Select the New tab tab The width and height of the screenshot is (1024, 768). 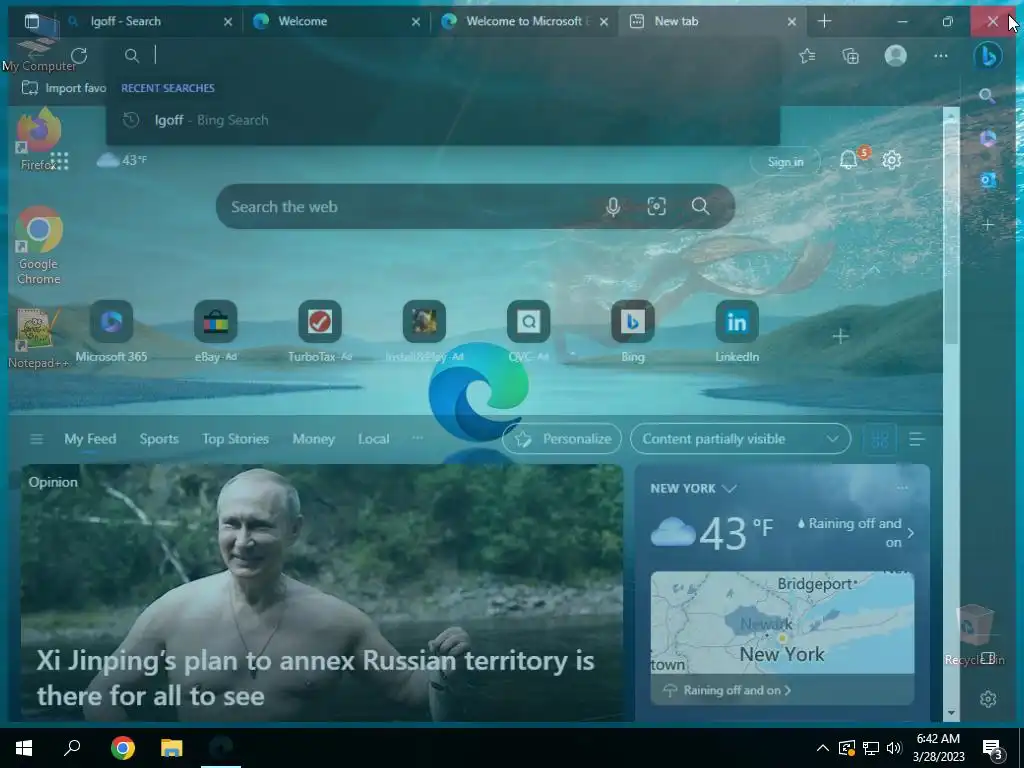pyautogui.click(x=712, y=22)
